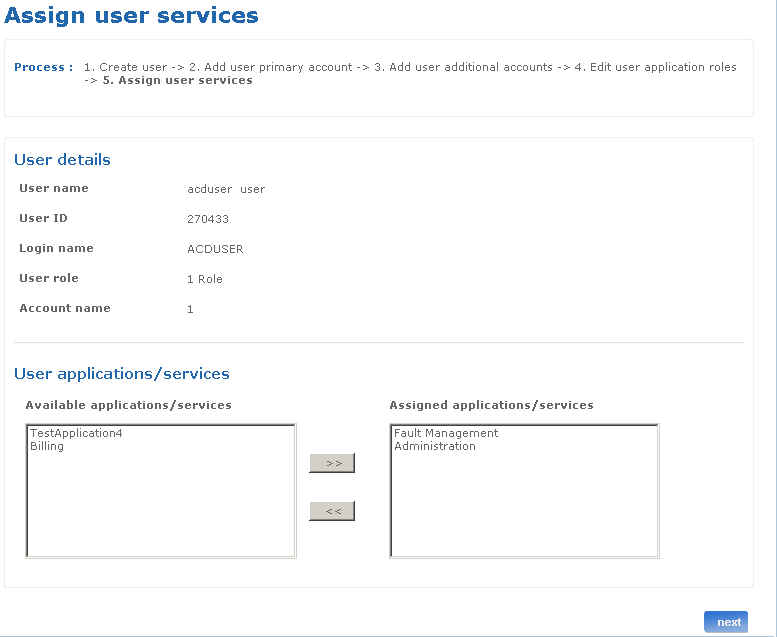Click the Account name value 1
Screen dimensions: 777x637
tap(190, 309)
